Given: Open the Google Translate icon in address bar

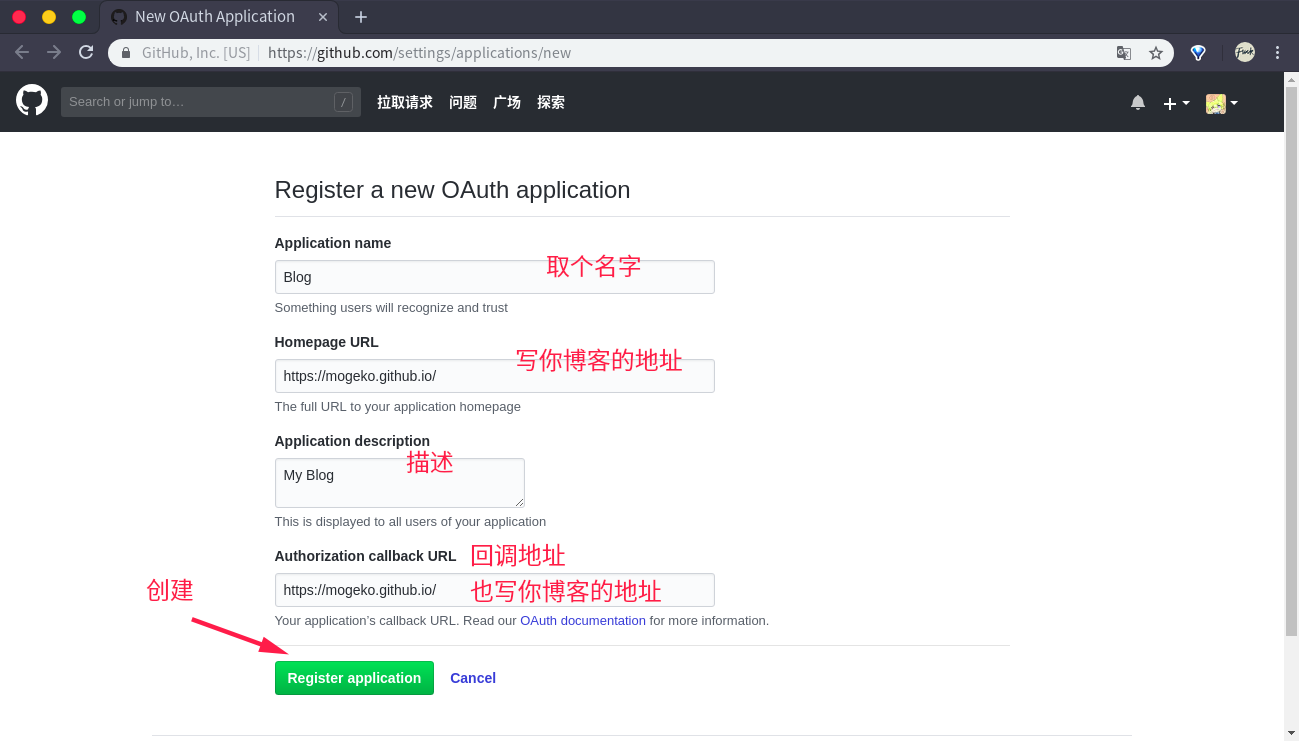Looking at the screenshot, I should pyautogui.click(x=1124, y=53).
